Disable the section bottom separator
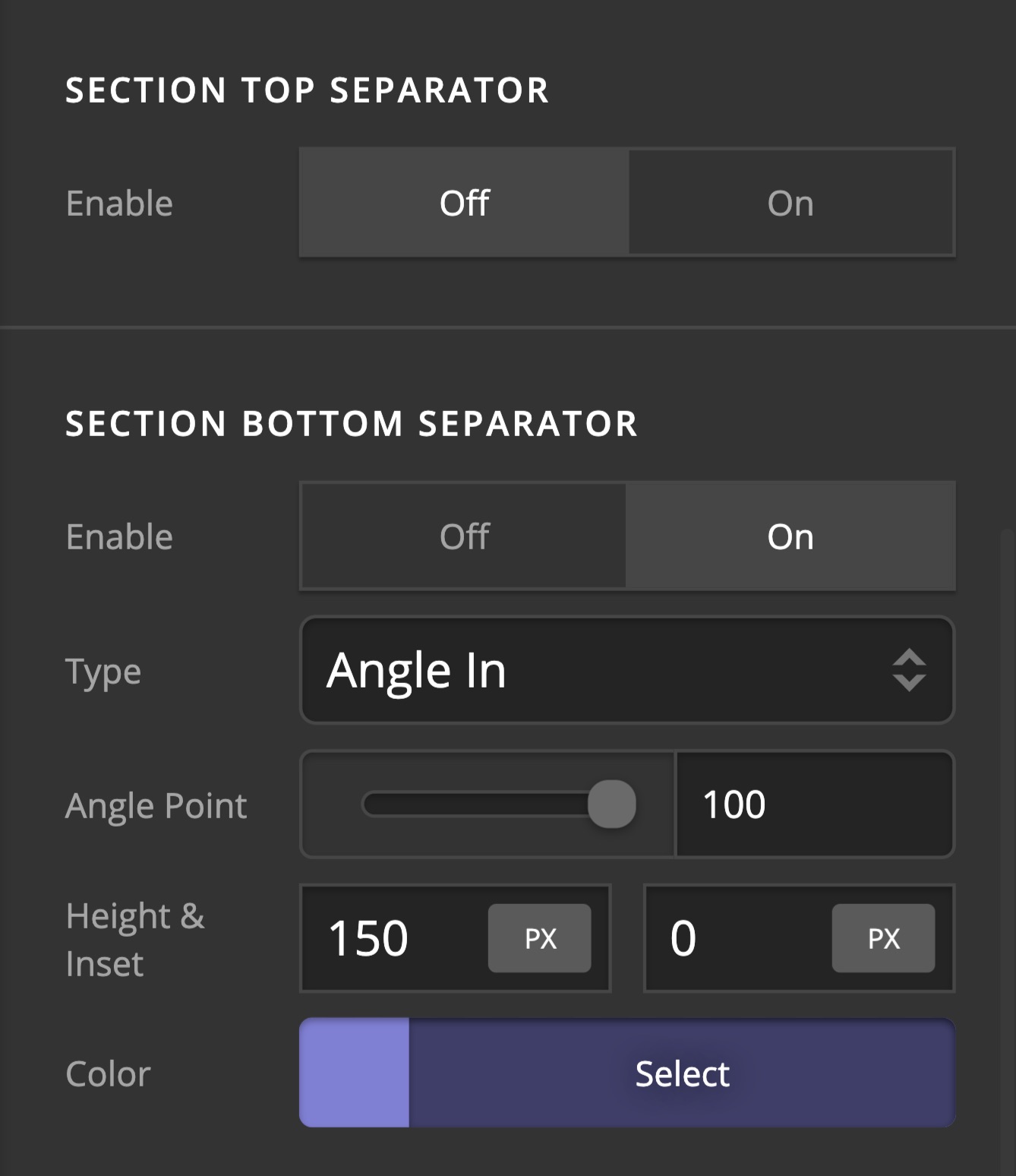1016x1176 pixels. click(464, 536)
